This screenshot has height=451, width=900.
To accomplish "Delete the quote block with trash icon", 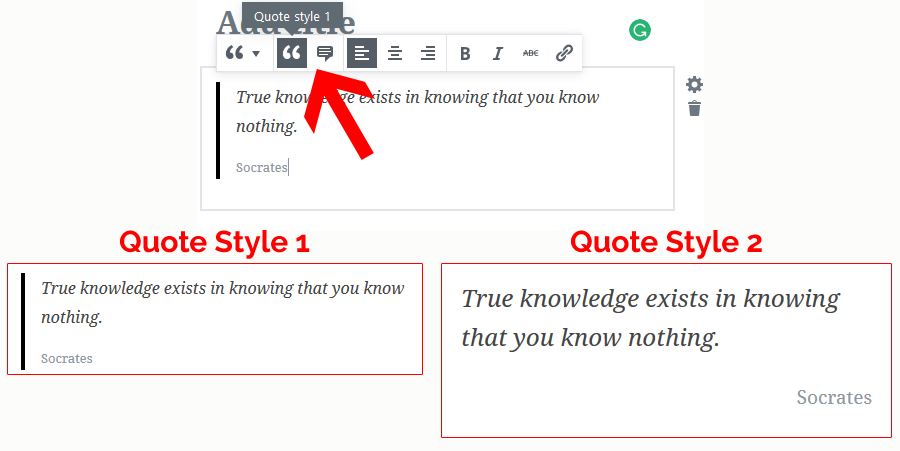I will (694, 108).
